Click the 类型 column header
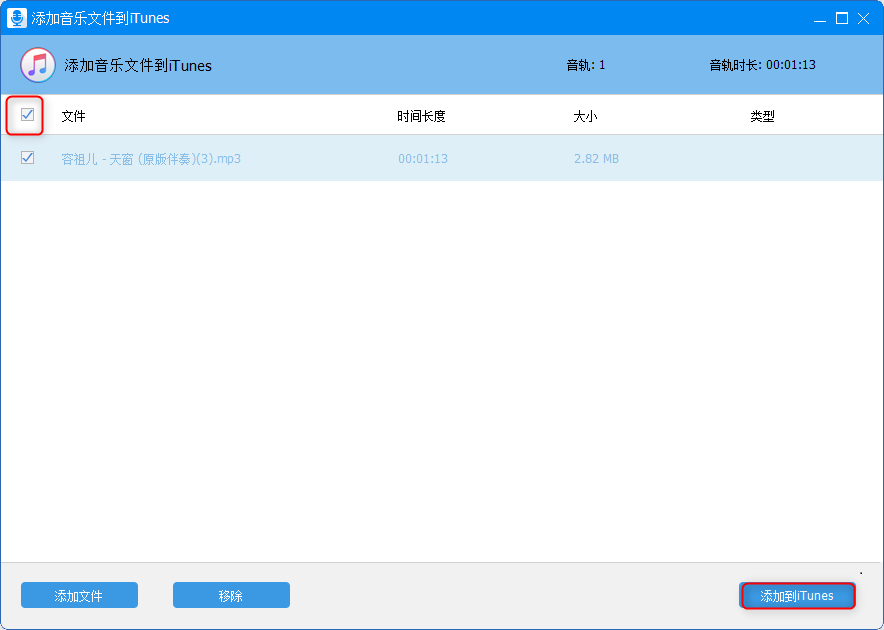 (762, 116)
